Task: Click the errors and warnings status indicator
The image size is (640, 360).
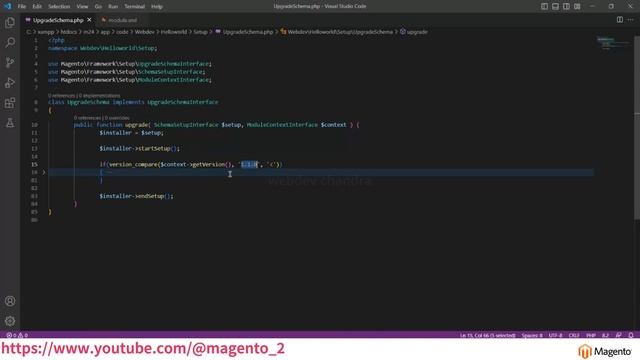Action: coord(17,335)
